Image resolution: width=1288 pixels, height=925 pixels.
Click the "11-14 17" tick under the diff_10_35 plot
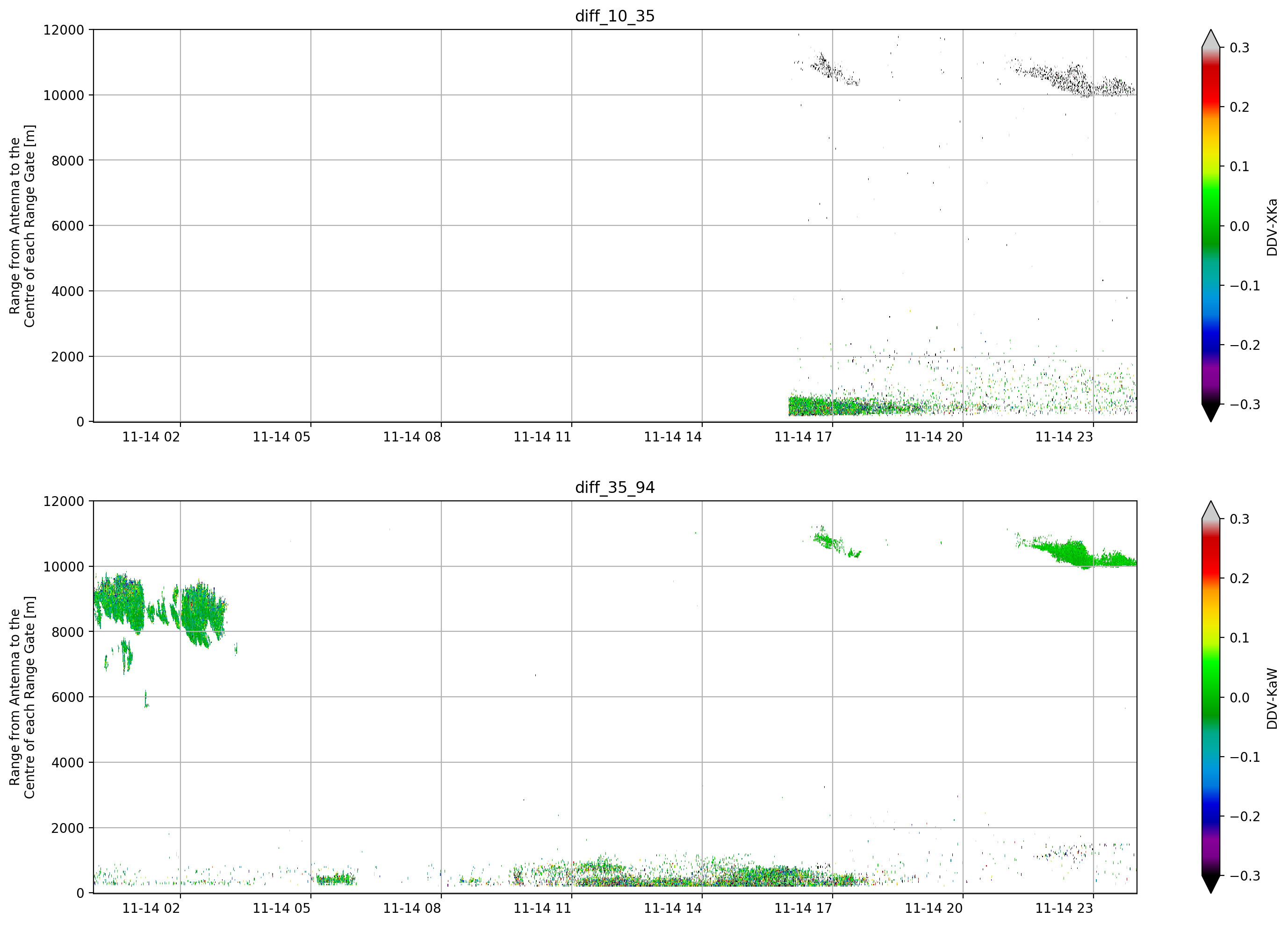[803, 437]
